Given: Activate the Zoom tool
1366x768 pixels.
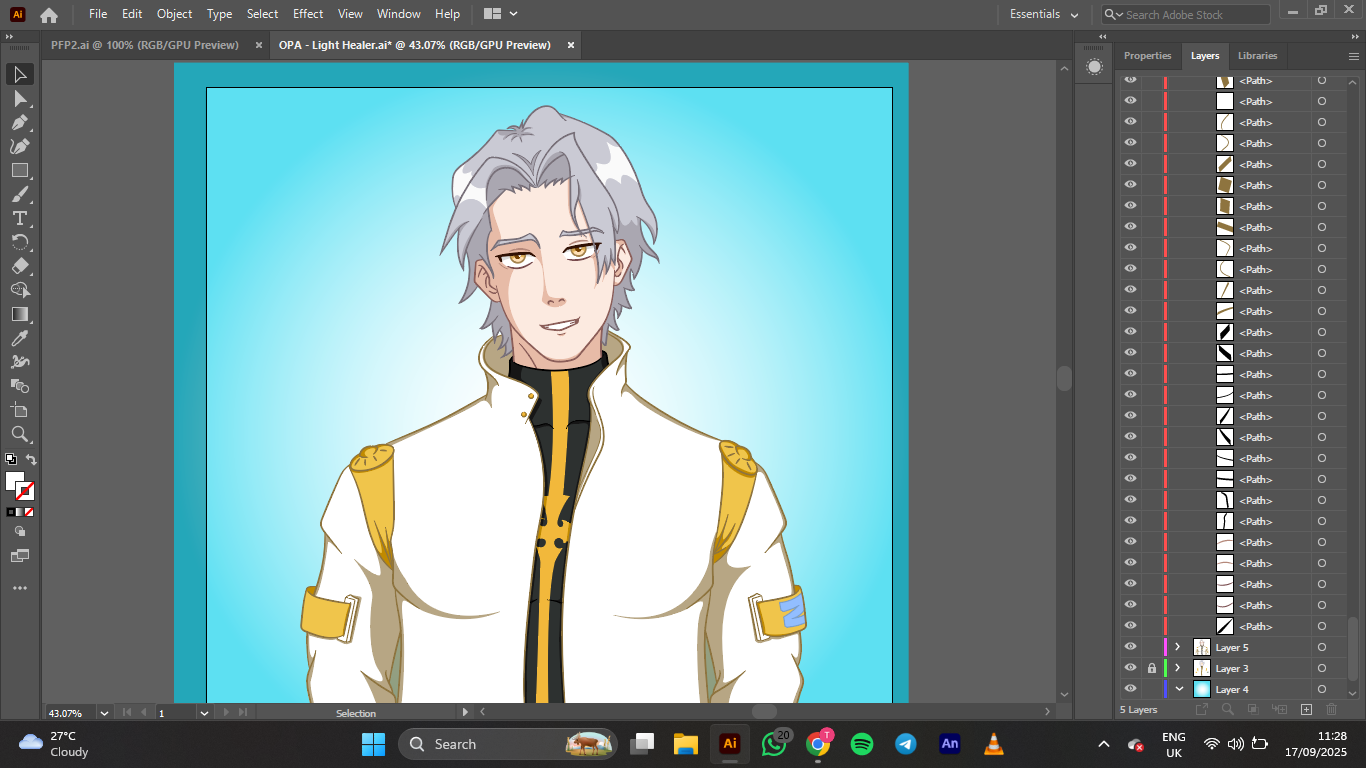Looking at the screenshot, I should 20,434.
